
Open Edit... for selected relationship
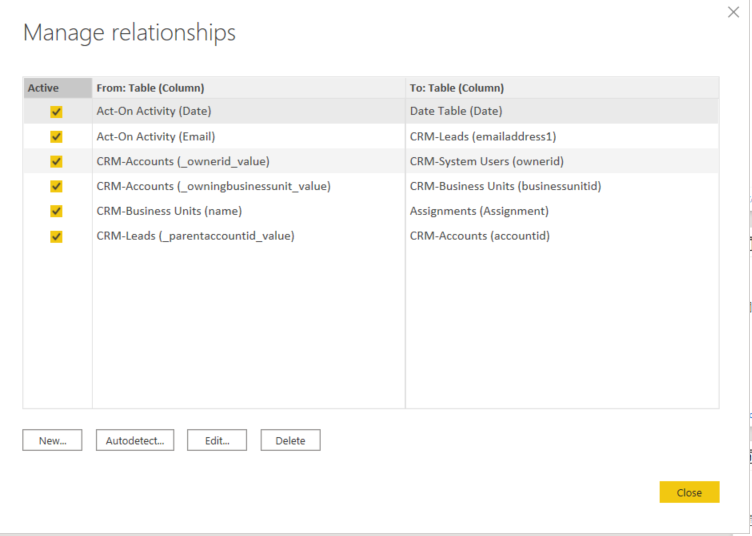pyautogui.click(x=217, y=440)
